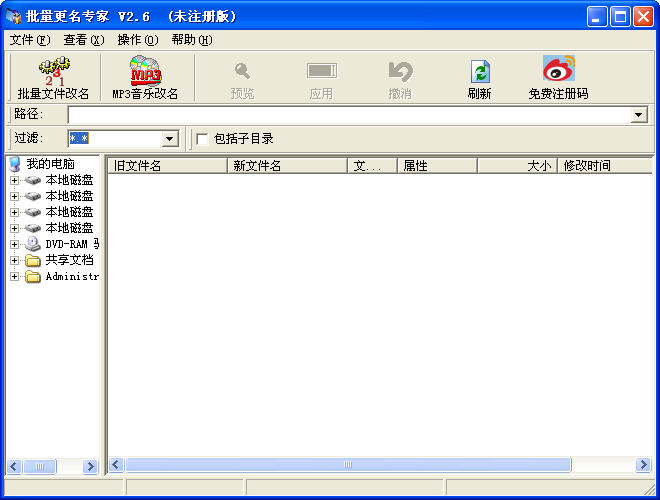The image size is (660, 500).
Task: Click the 文... column header
Action: coord(373,166)
